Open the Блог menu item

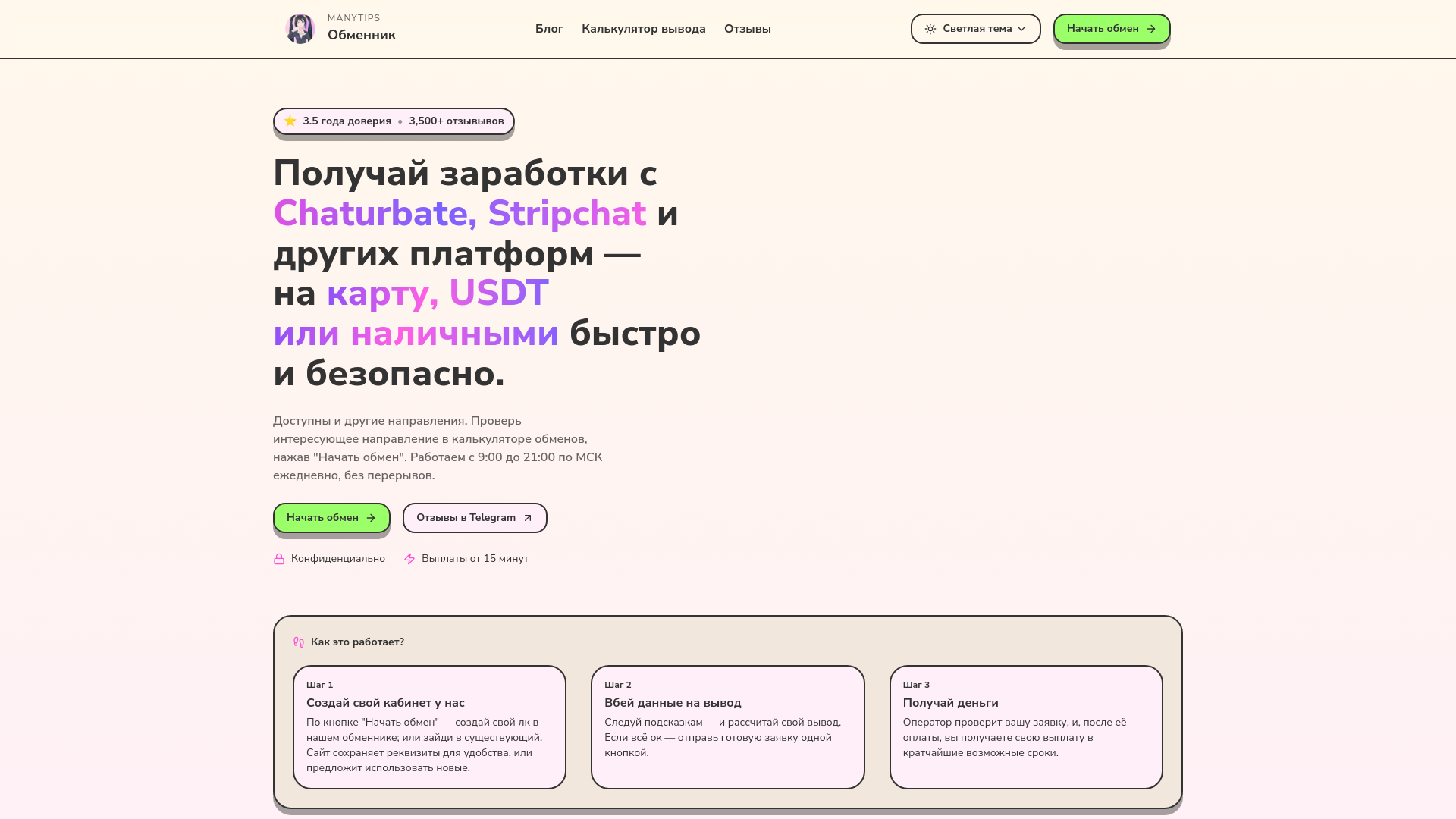pos(549,29)
